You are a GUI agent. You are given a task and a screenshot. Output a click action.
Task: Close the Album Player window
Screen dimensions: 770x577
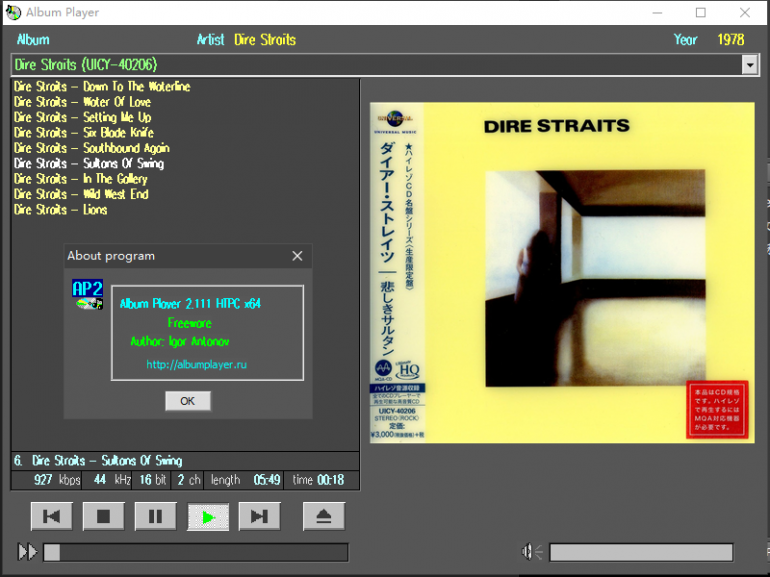pos(744,12)
